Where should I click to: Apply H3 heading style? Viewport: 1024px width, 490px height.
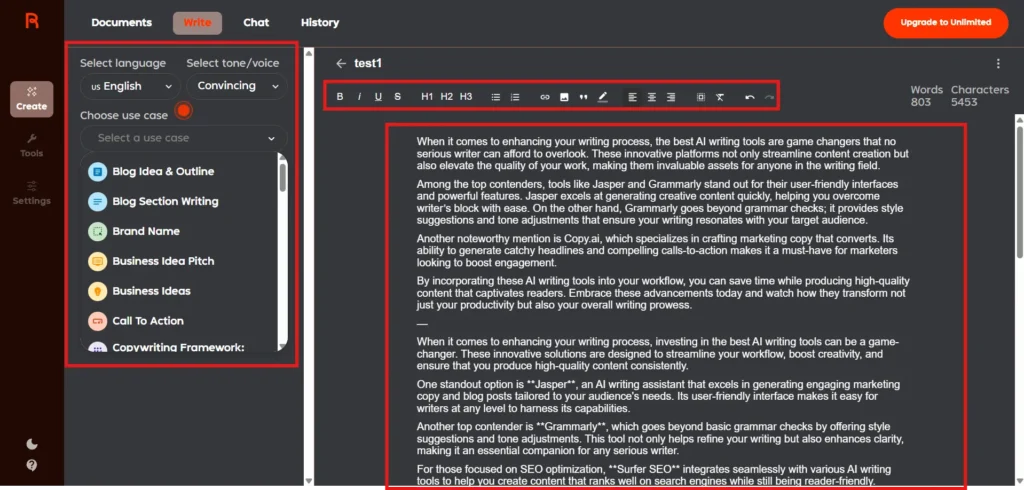pyautogui.click(x=466, y=97)
